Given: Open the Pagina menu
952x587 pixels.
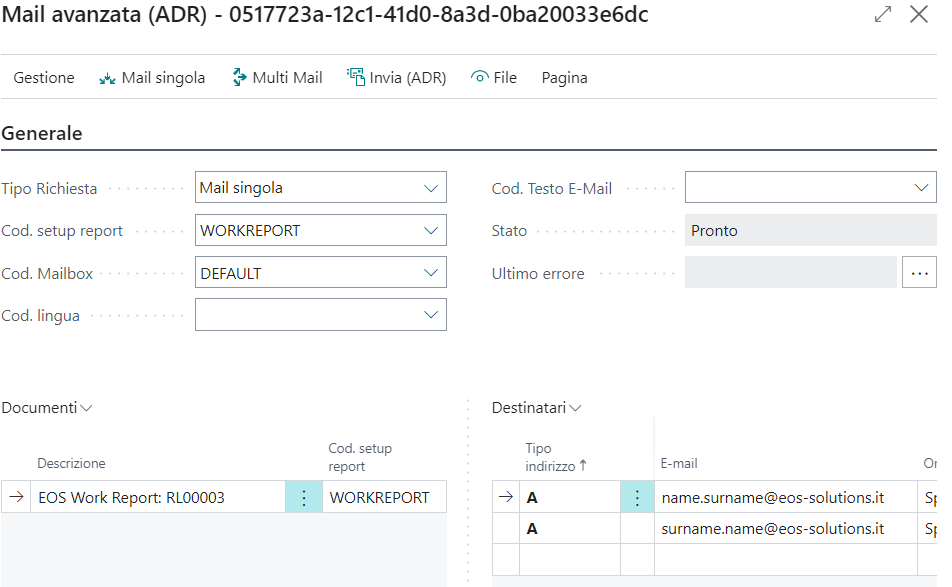Looking at the screenshot, I should click(563, 77).
